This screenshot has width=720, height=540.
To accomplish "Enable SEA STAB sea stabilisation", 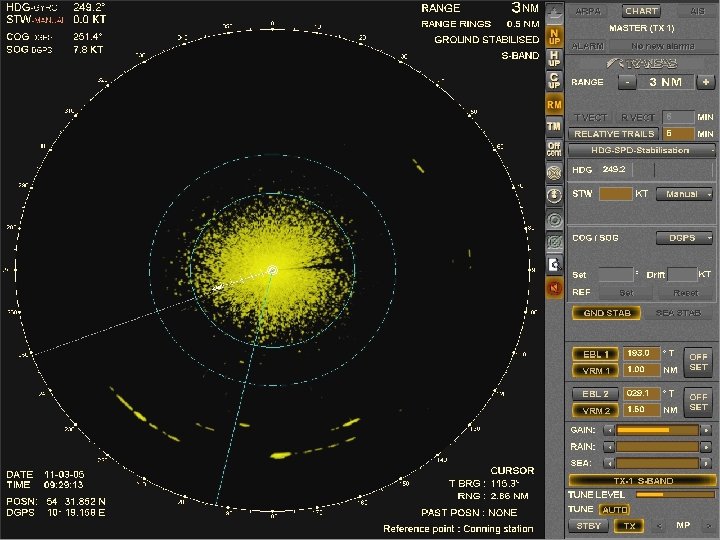I will click(x=678, y=313).
